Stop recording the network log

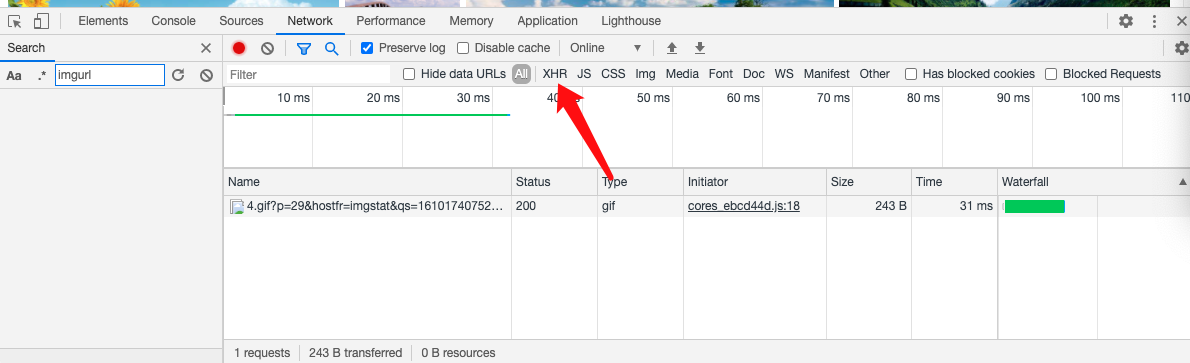point(239,48)
